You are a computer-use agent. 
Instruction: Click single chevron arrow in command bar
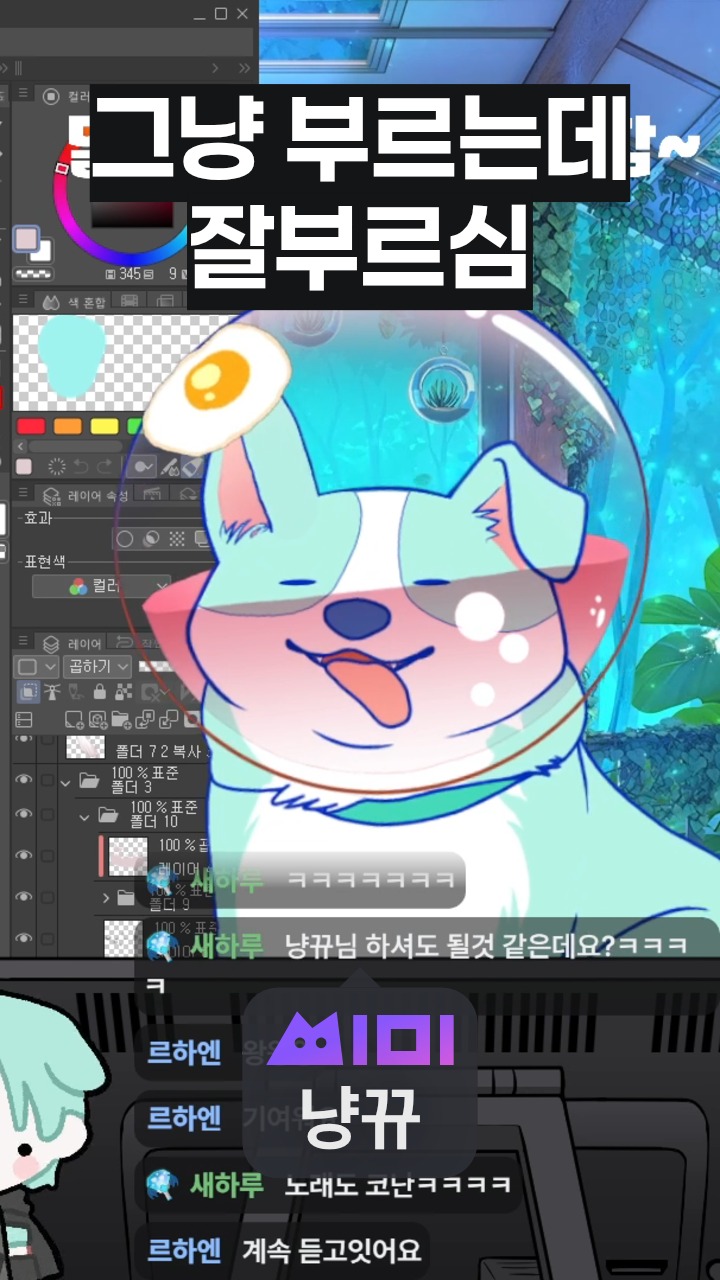pos(213,67)
